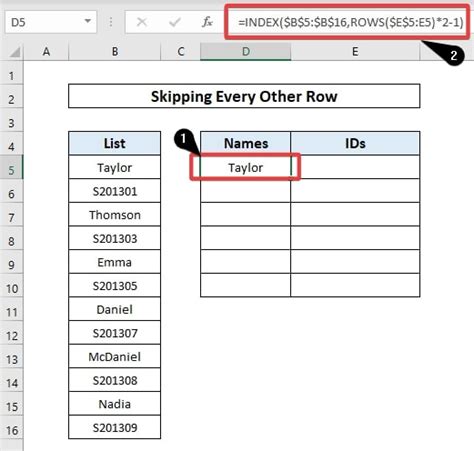Select the column D header
Screen dimensions: 474x451
(246, 52)
